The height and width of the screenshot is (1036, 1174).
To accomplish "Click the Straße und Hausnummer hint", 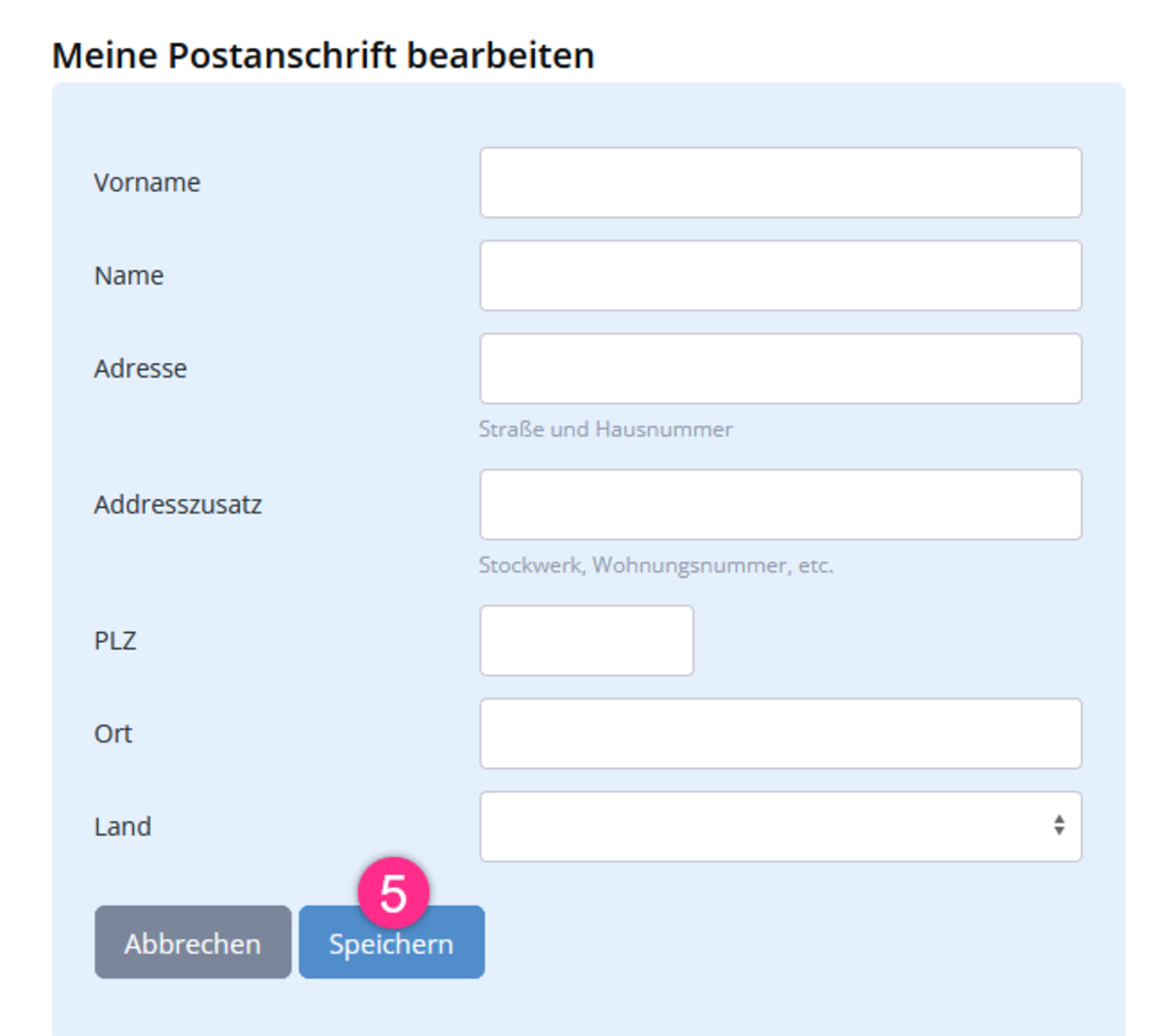I will point(605,429).
